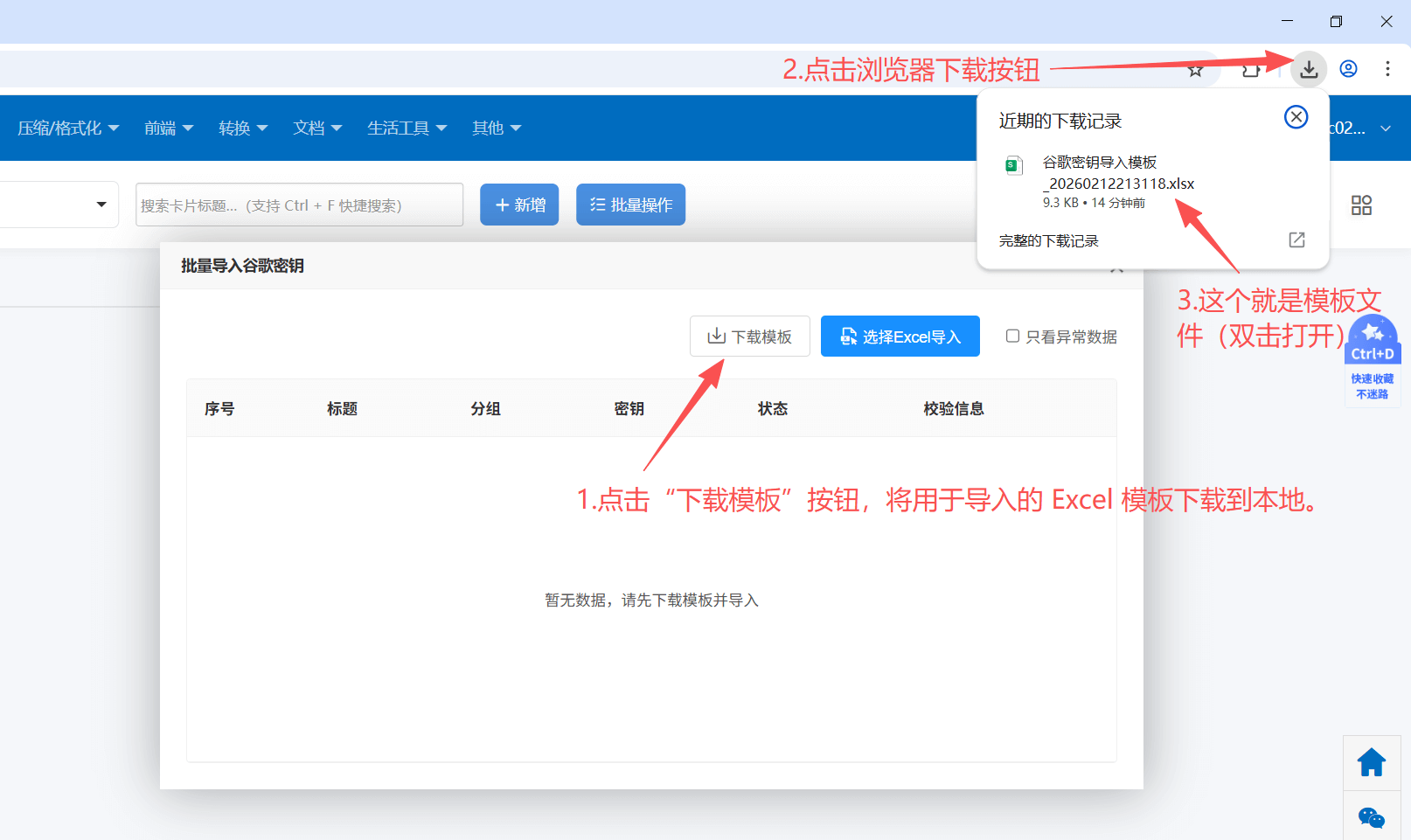1411x840 pixels.
Task: Open the downloaded xlsx file's Excel icon
Action: 1012,164
